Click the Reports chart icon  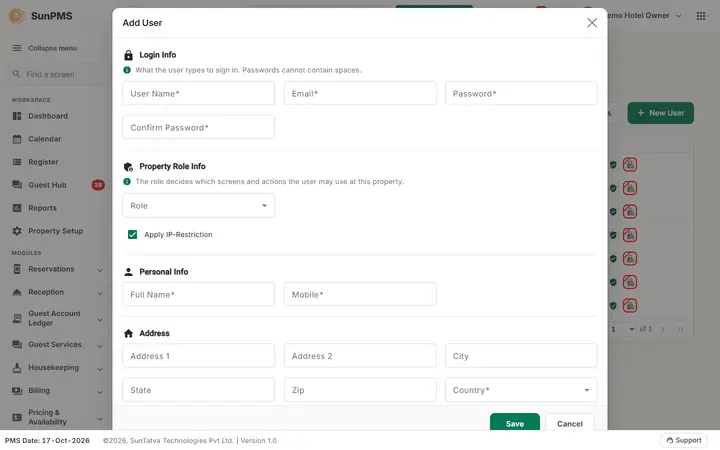coord(17,208)
